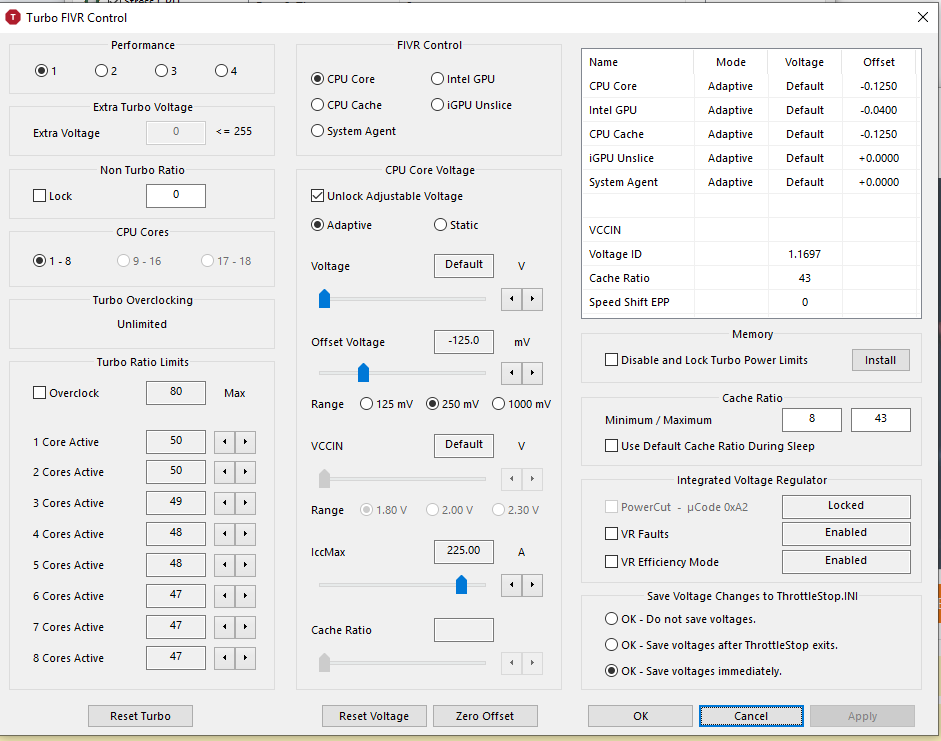Viewport: 941px width, 741px height.
Task: Increase IccMax using the right arrow
Action: [x=532, y=585]
